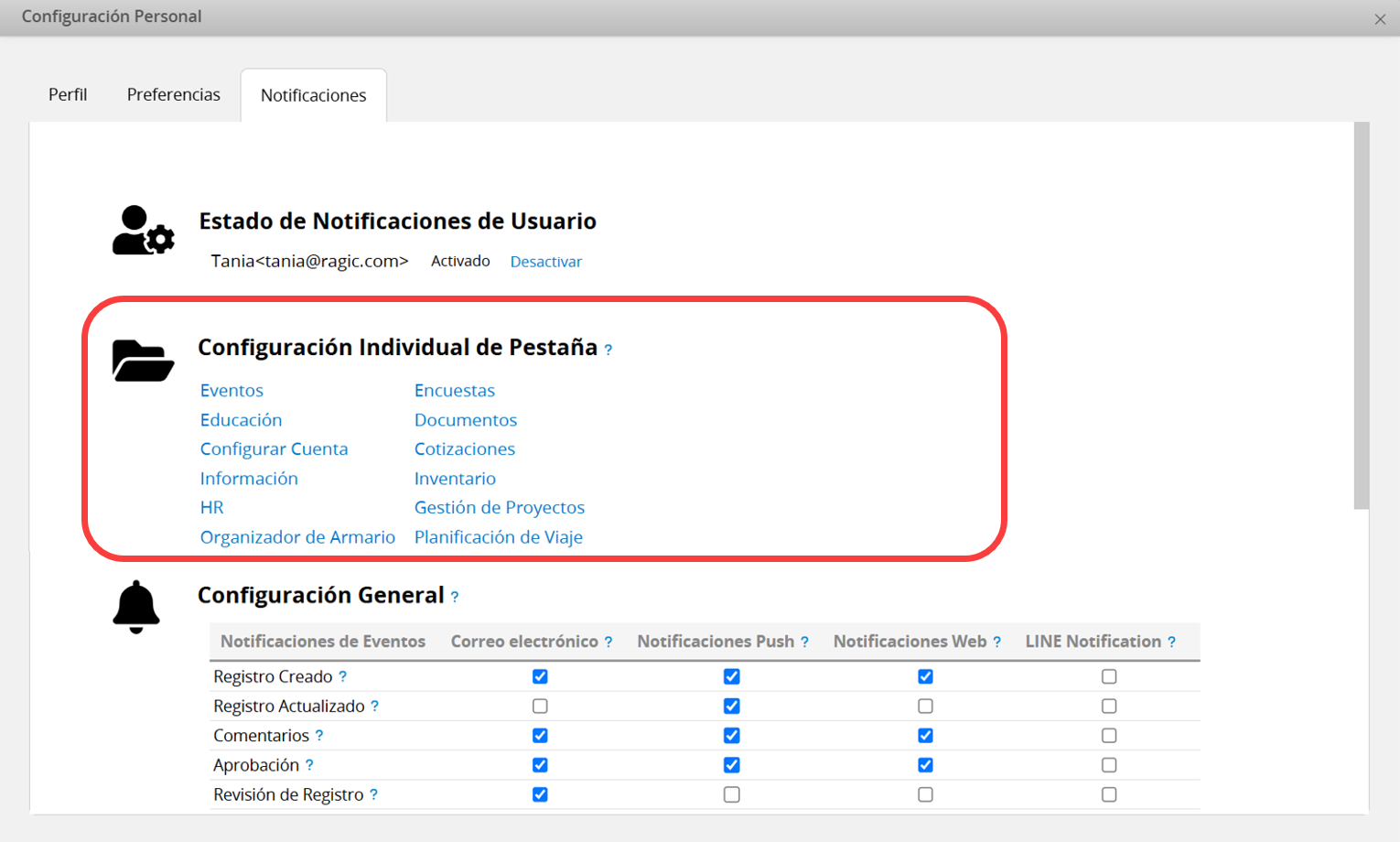Click help icon next to Registro Creado
The height and width of the screenshot is (842, 1400).
[343, 677]
